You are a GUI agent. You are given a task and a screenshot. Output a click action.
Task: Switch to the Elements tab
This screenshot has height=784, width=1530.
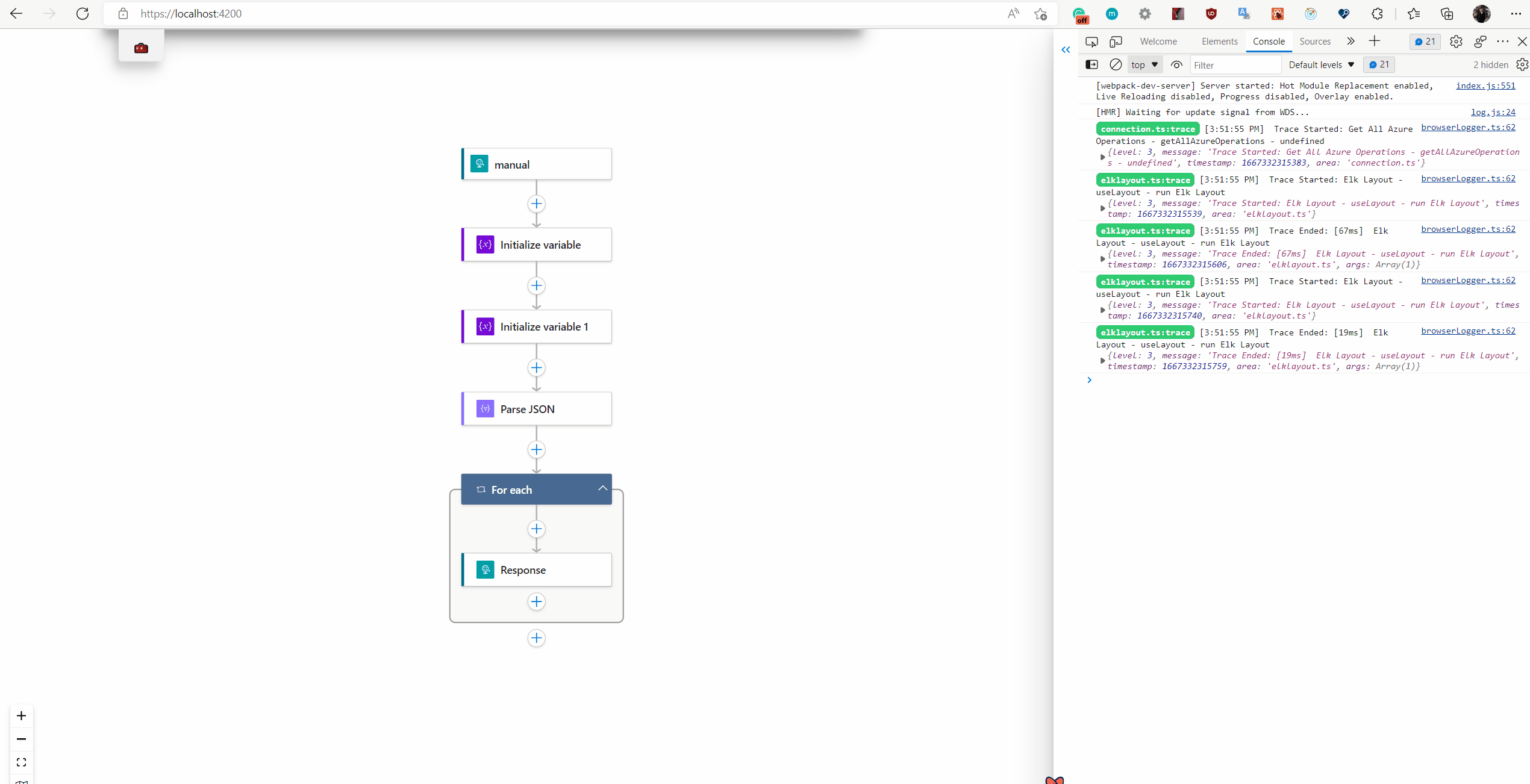tap(1219, 41)
